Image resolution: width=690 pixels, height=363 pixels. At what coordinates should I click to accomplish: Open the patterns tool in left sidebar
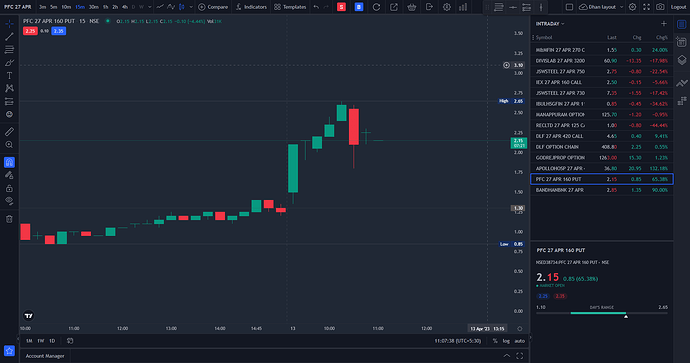pos(9,88)
